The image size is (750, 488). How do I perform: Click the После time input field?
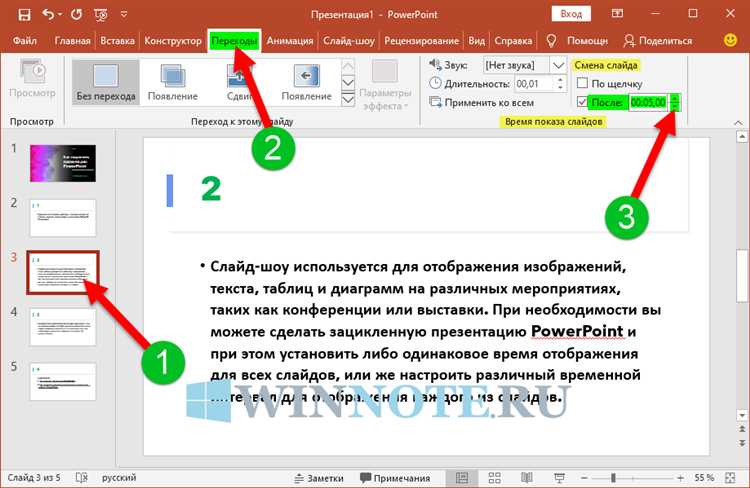648,102
